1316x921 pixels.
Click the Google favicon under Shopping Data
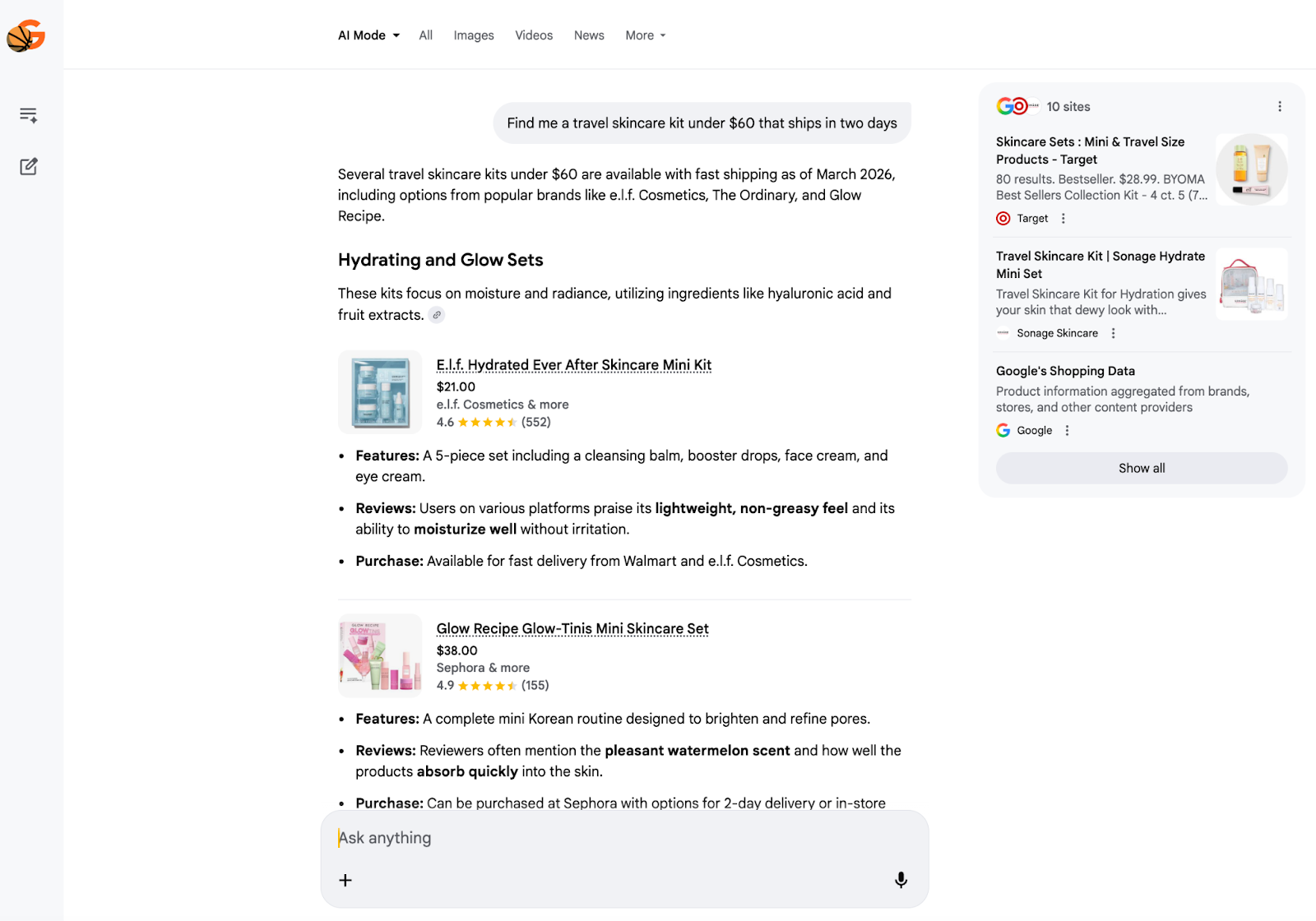[1003, 430]
